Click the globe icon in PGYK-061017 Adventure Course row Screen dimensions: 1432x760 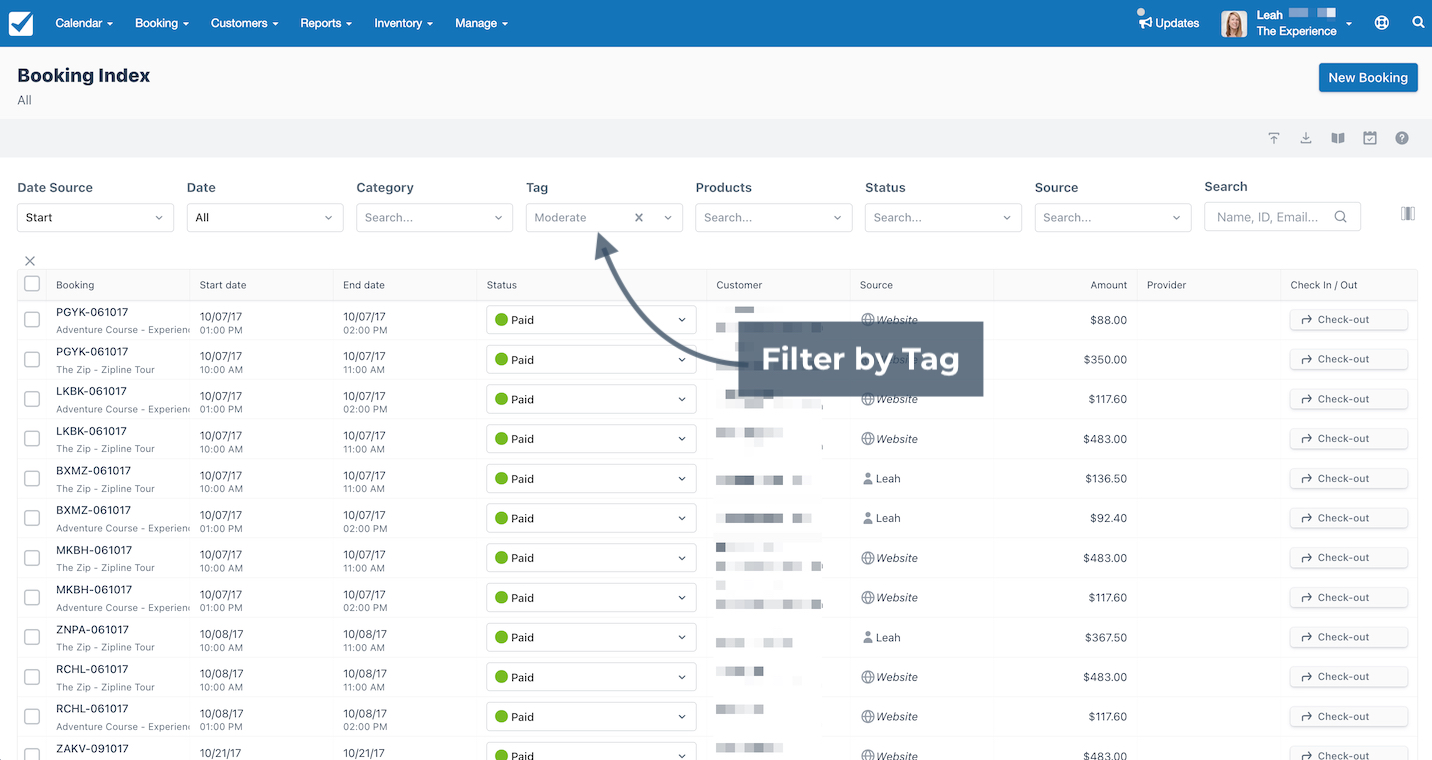(868, 320)
